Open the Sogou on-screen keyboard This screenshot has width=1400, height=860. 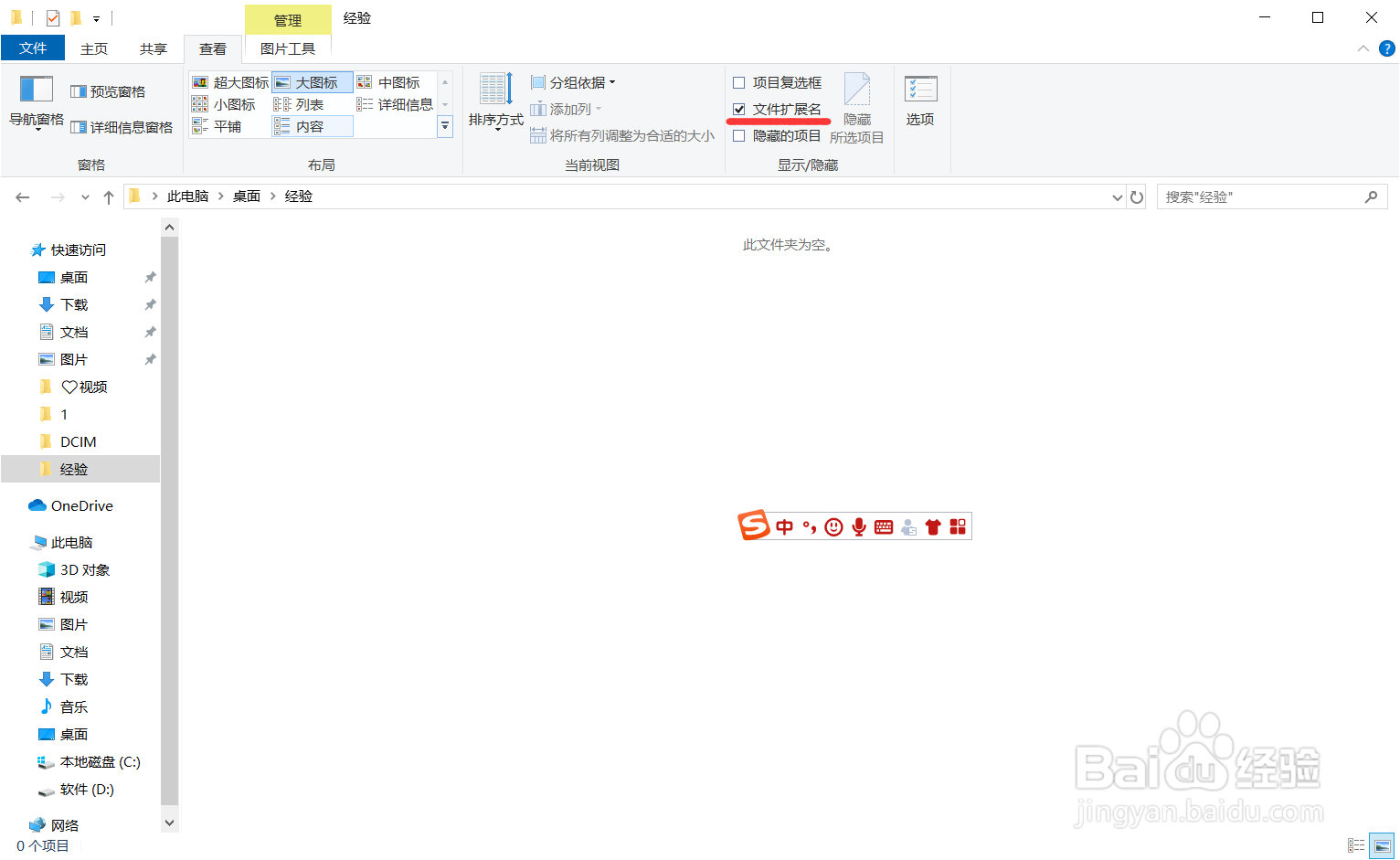pyautogui.click(x=883, y=526)
